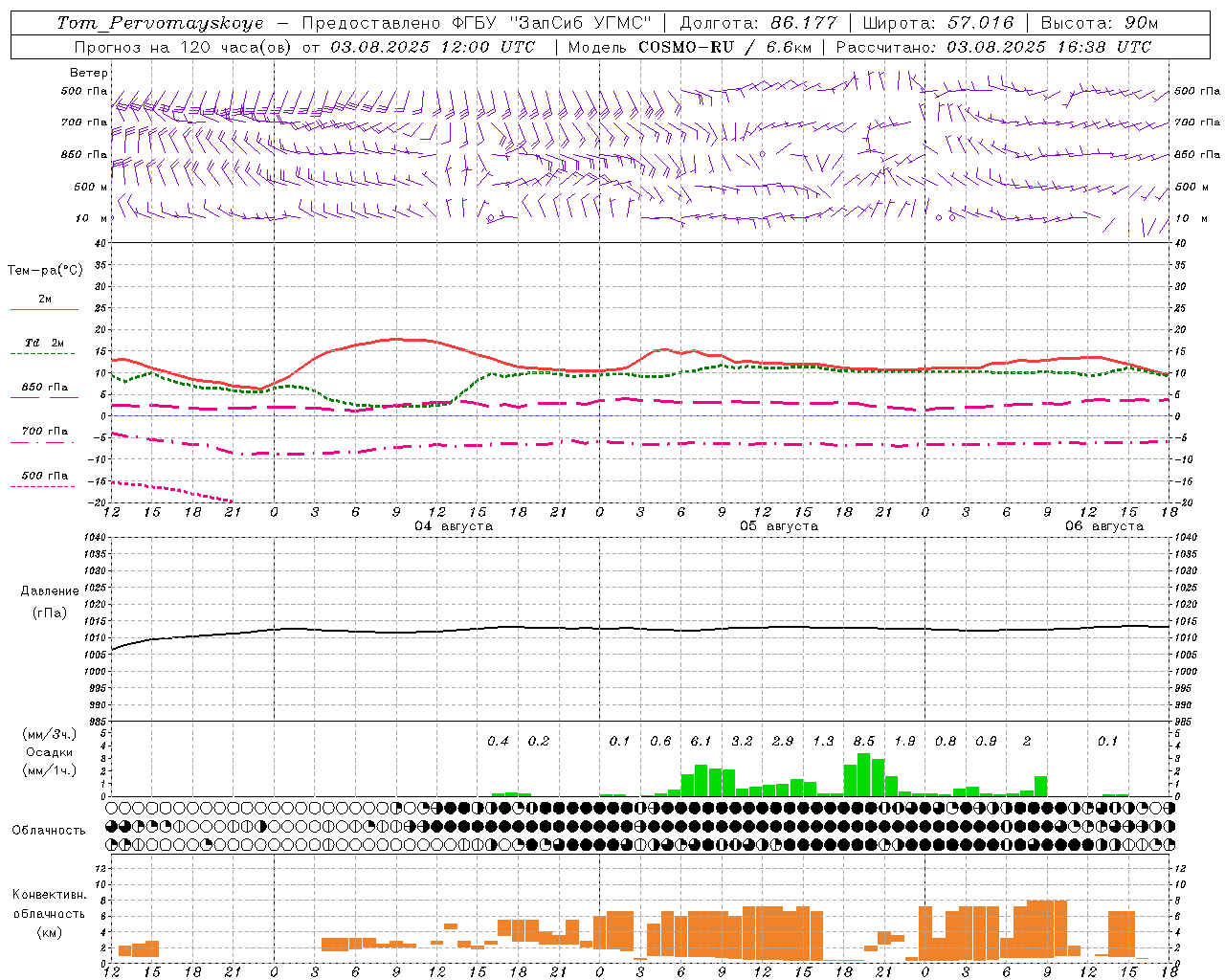This screenshot has width=1225, height=980.
Task: Click the "Облачность" cloudiness label
Action: pyautogui.click(x=49, y=830)
